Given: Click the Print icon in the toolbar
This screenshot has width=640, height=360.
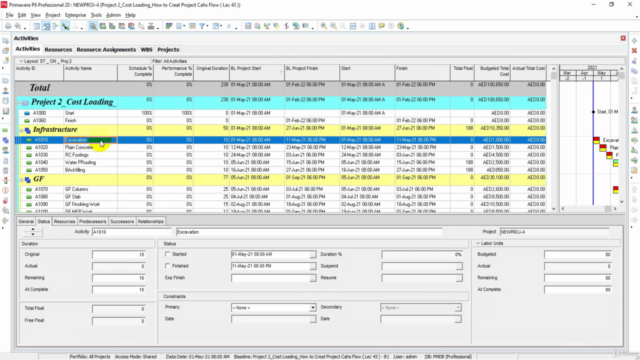Looking at the screenshot, I should (x=8, y=26).
